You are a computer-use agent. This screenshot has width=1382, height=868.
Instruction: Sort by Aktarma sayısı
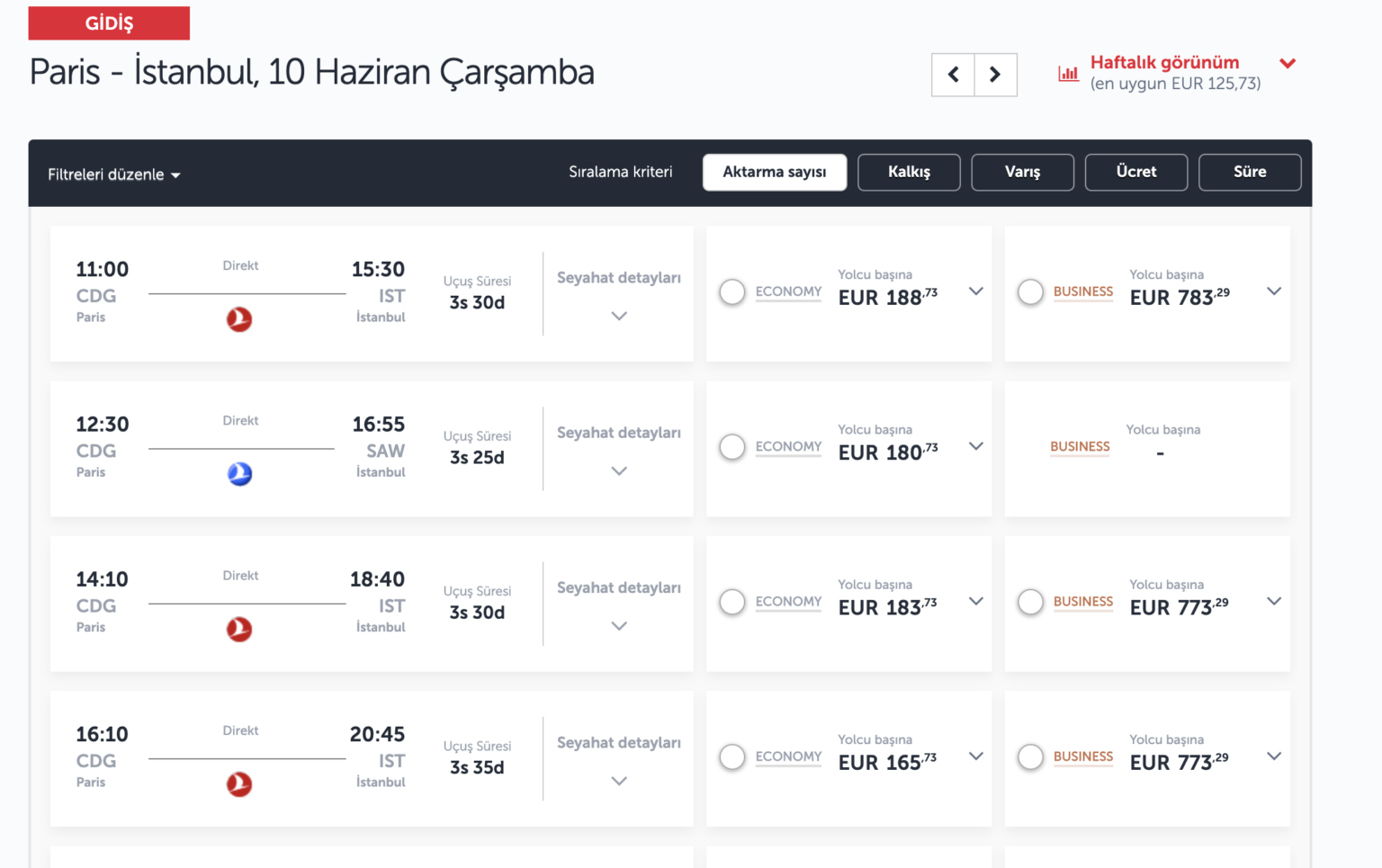(775, 172)
